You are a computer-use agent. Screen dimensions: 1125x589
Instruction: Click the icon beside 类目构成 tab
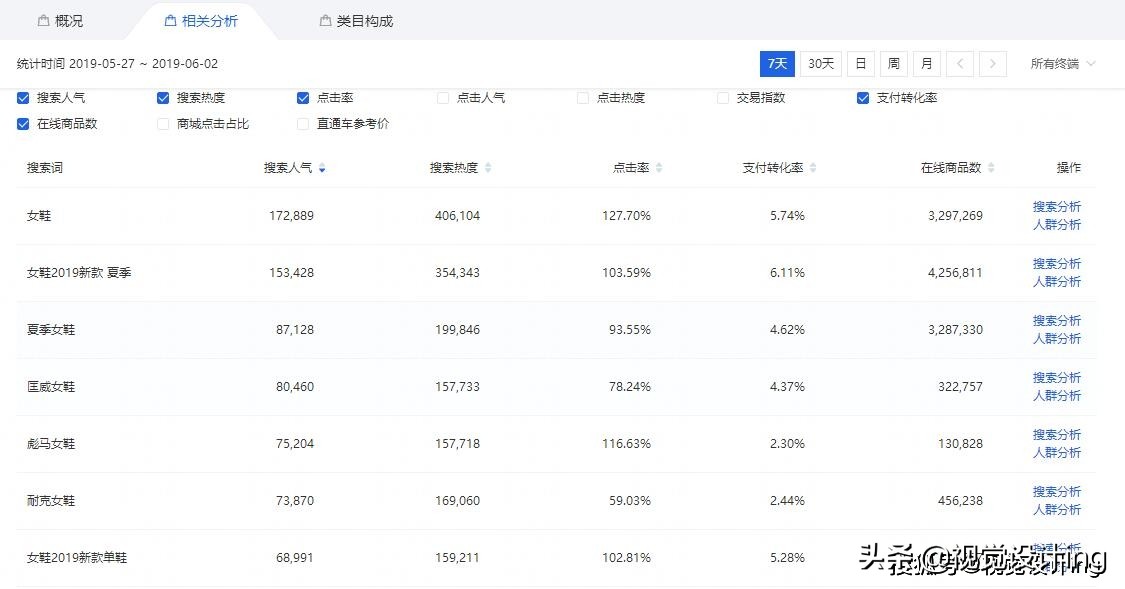(x=324, y=19)
